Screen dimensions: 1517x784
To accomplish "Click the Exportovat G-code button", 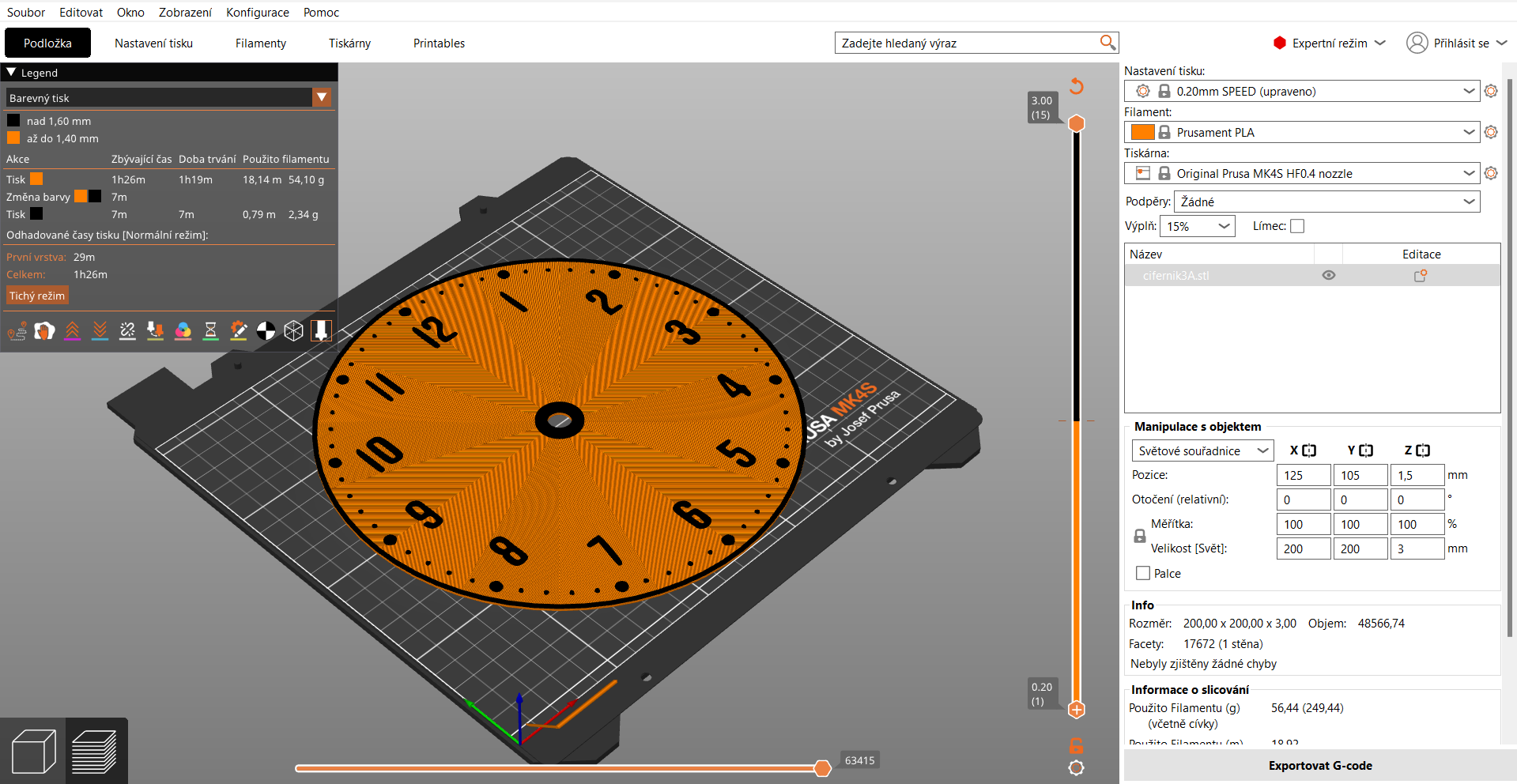I will [x=1320, y=766].
